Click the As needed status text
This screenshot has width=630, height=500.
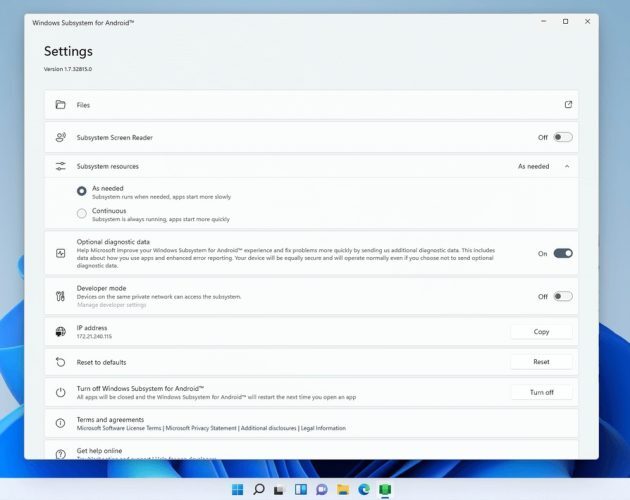pyautogui.click(x=533, y=166)
